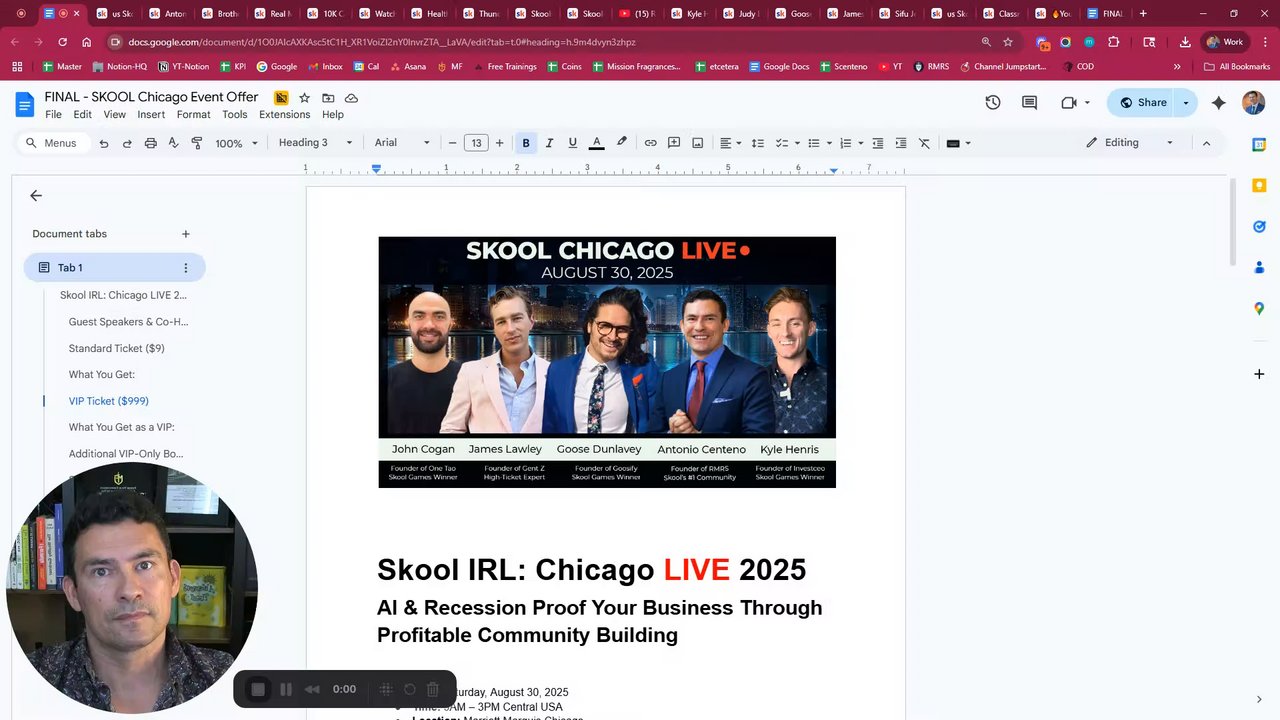Open the Heading 3 paragraph style dropdown
This screenshot has height=720, width=1280.
pyautogui.click(x=315, y=143)
